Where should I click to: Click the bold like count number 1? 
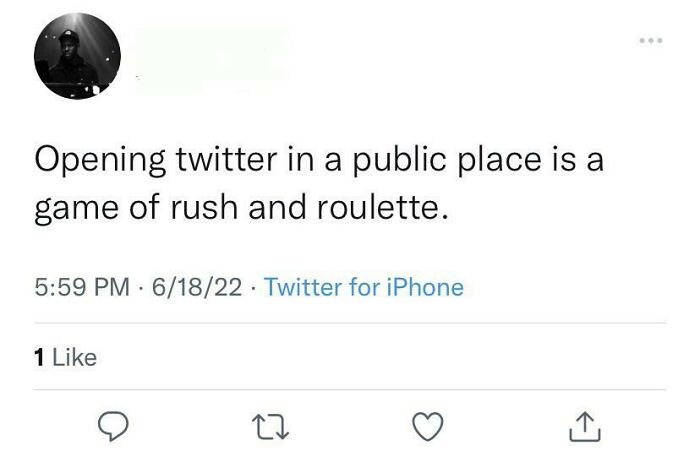(x=40, y=356)
